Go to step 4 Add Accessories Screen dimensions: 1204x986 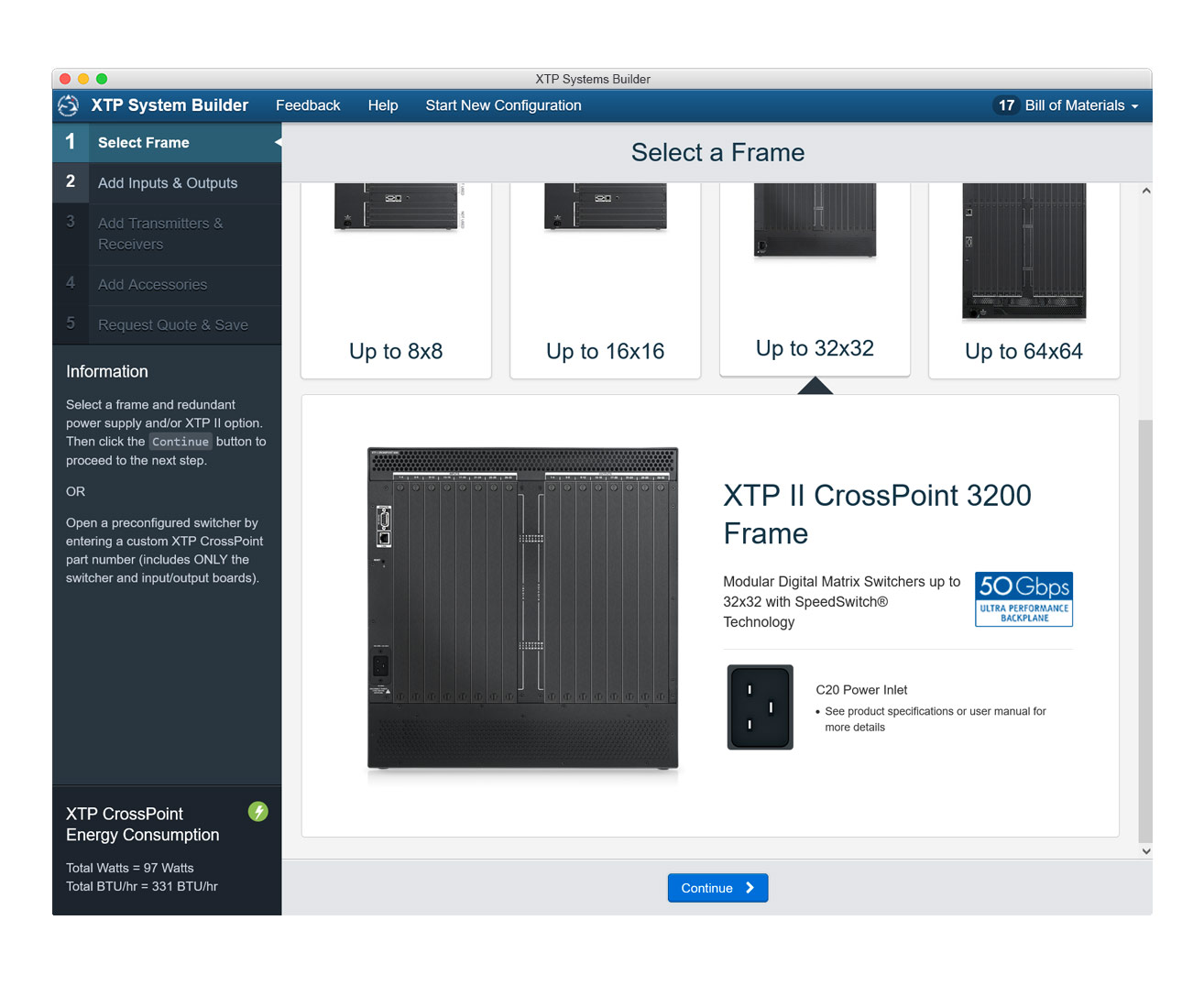click(x=167, y=285)
